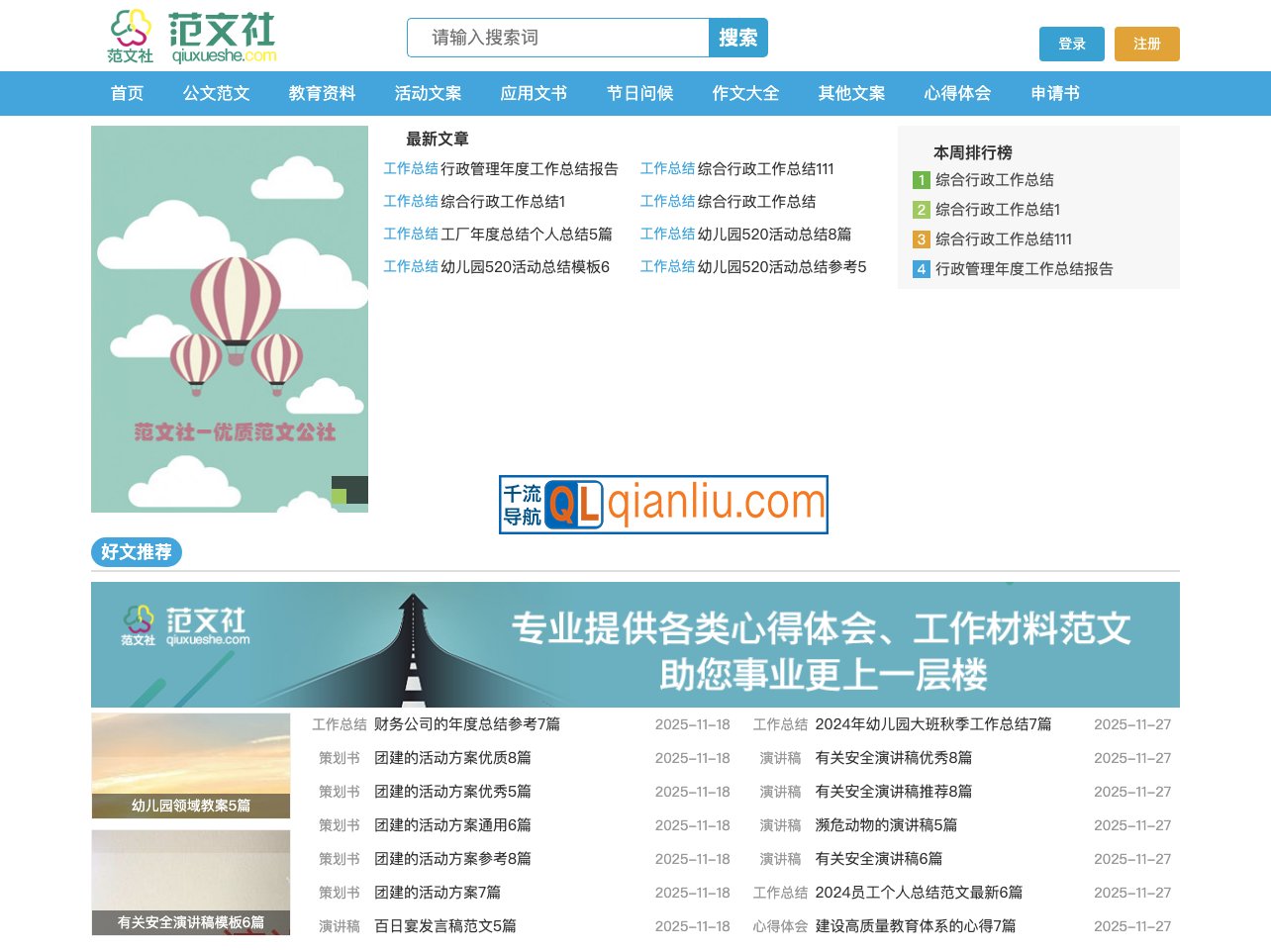
Task: Click the hot air balloon banner image
Action: pos(230,319)
